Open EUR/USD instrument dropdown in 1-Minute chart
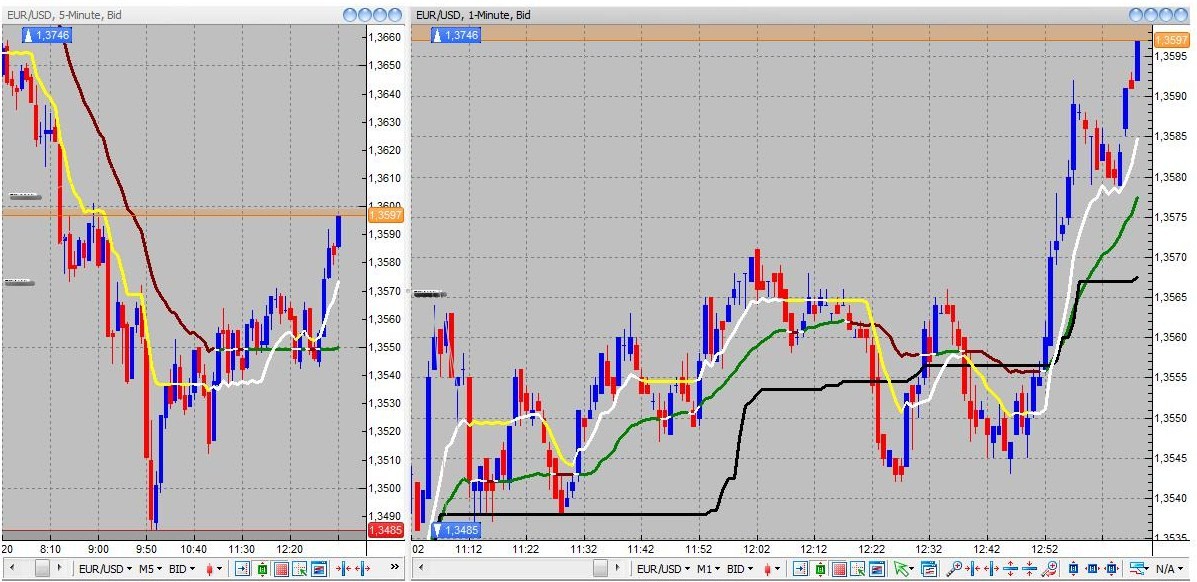The image size is (1197, 582). 663,568
